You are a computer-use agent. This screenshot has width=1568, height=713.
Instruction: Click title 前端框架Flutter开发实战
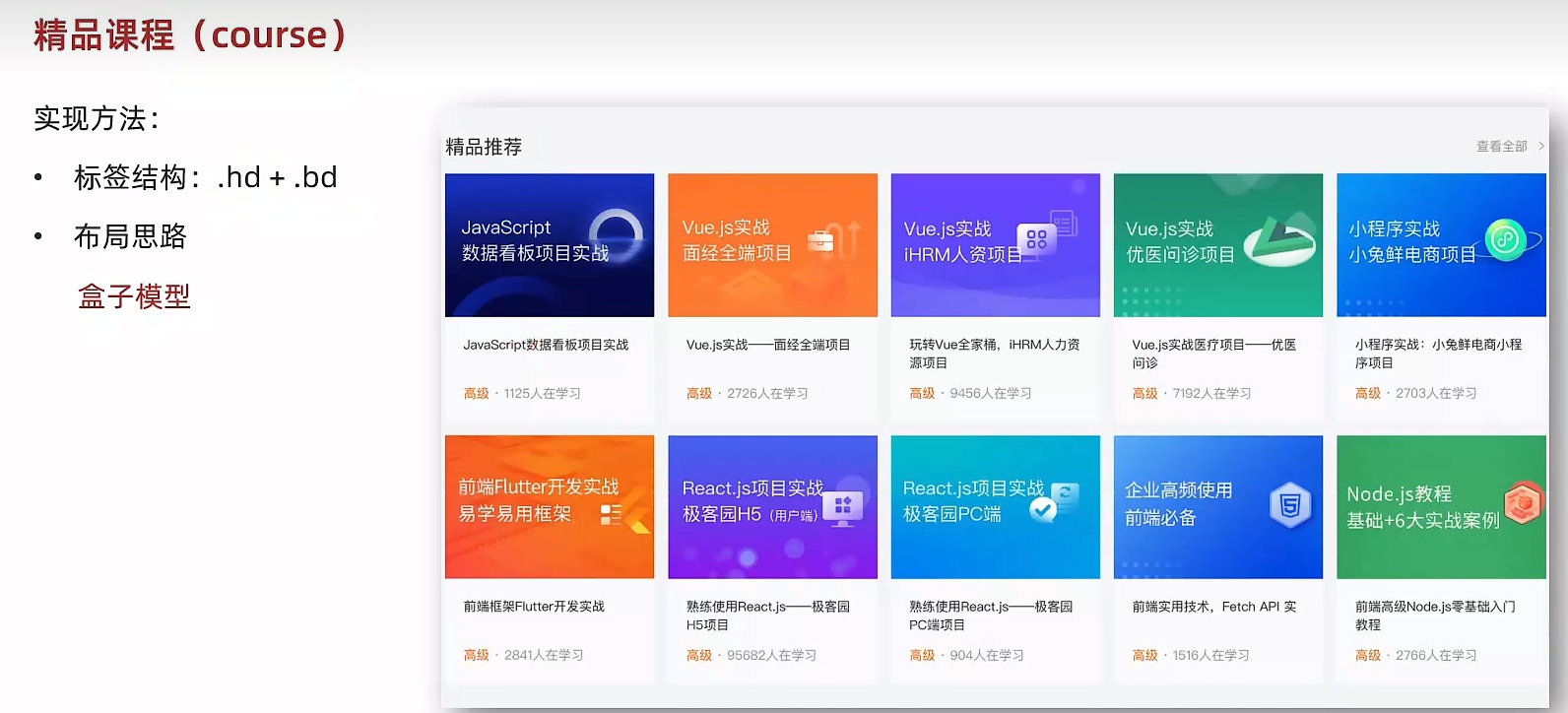coord(534,607)
